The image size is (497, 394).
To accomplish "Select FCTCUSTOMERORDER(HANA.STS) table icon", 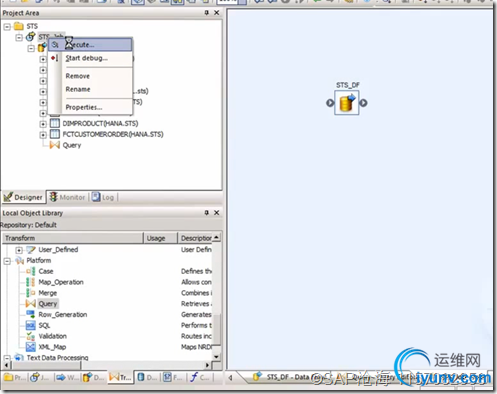I will point(55,134).
